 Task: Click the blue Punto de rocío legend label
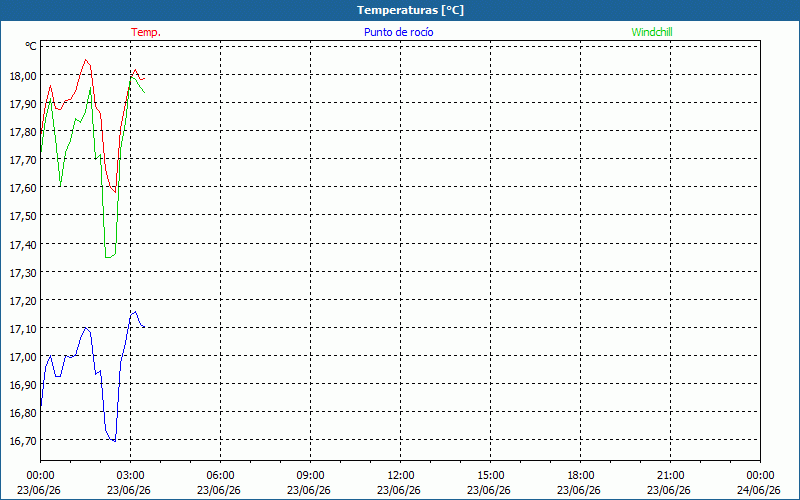pyautogui.click(x=398, y=32)
